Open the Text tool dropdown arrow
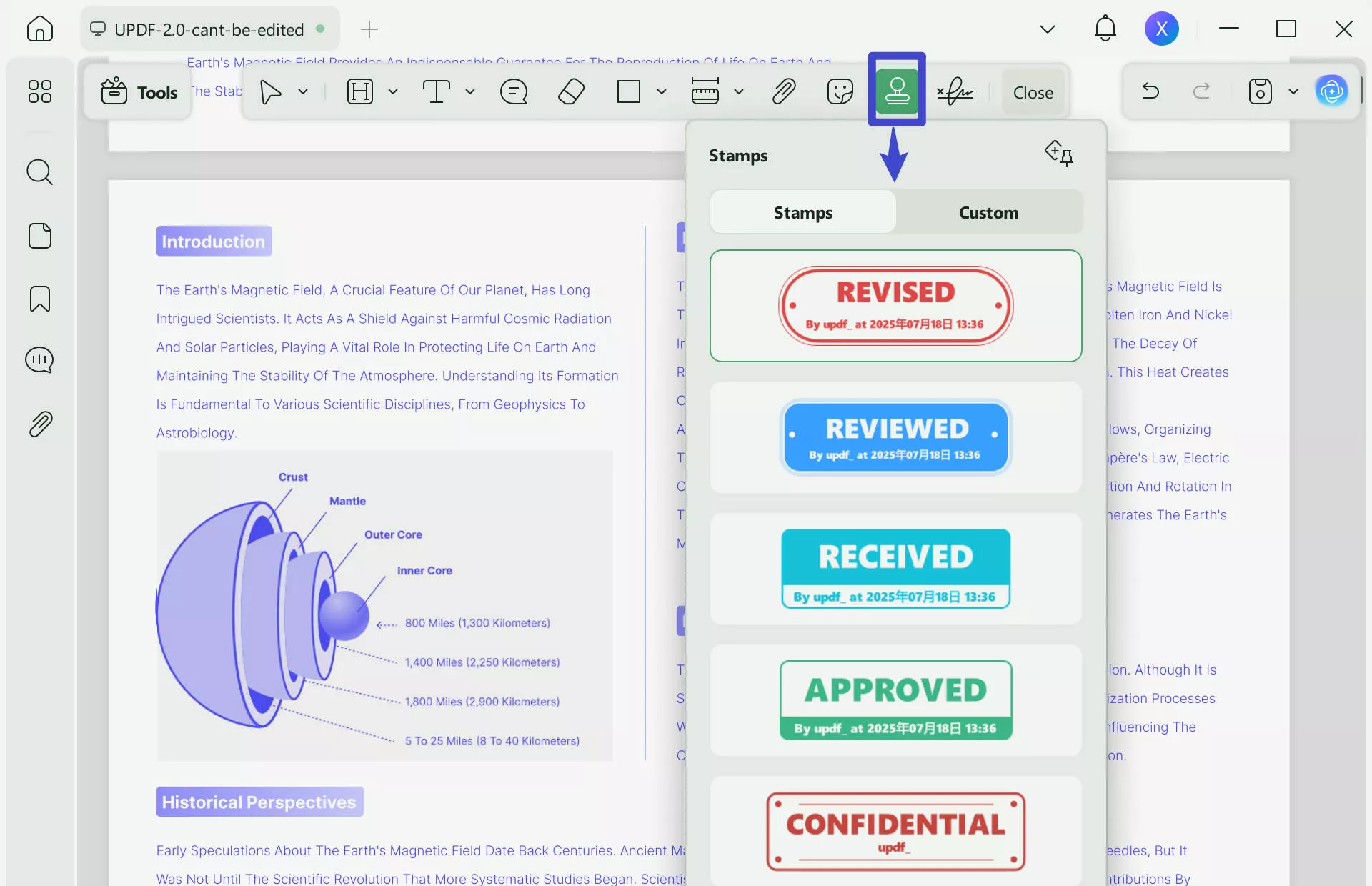Viewport: 1372px width, 886px height. click(469, 91)
